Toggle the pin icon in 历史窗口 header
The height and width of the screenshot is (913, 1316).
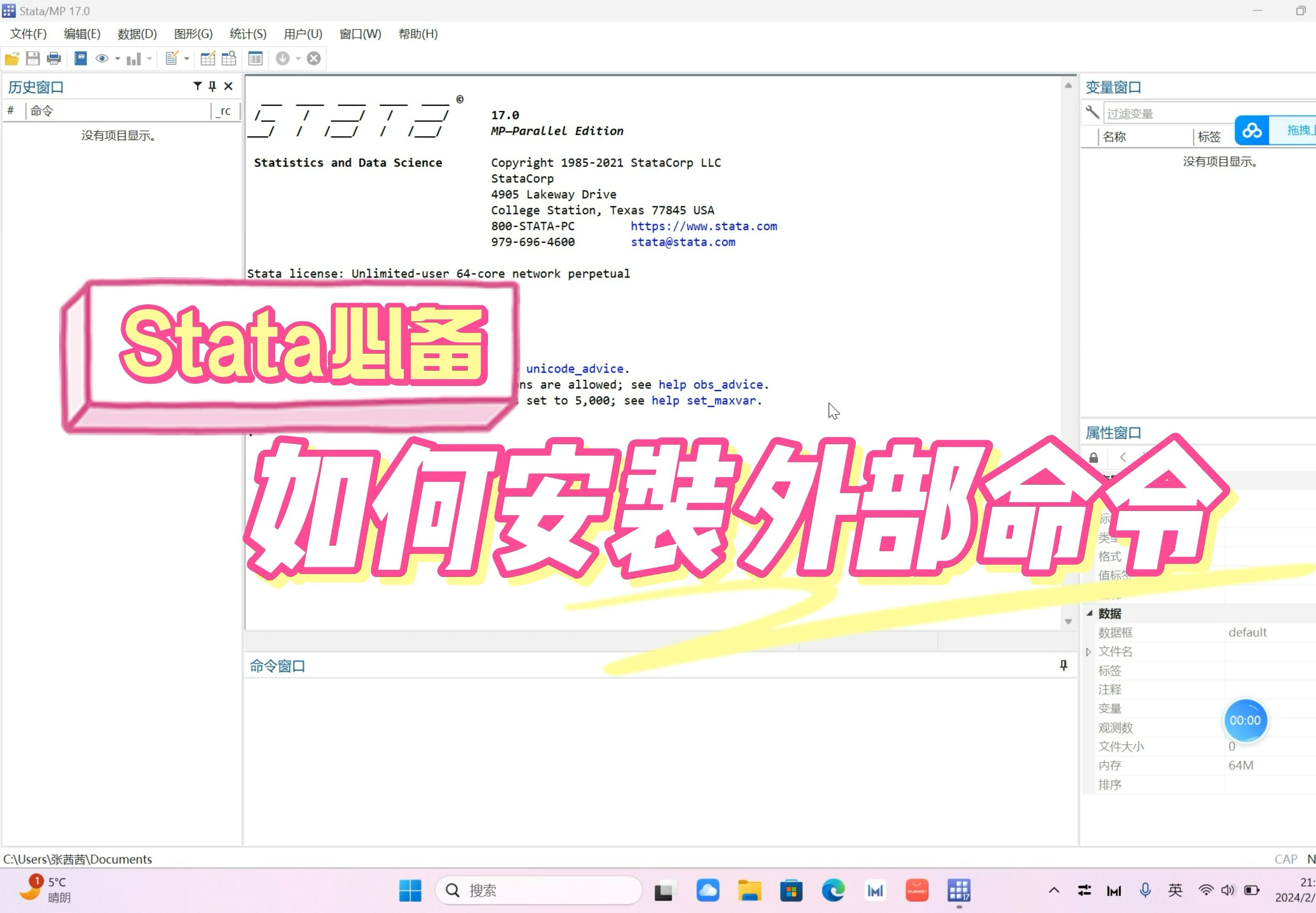212,86
